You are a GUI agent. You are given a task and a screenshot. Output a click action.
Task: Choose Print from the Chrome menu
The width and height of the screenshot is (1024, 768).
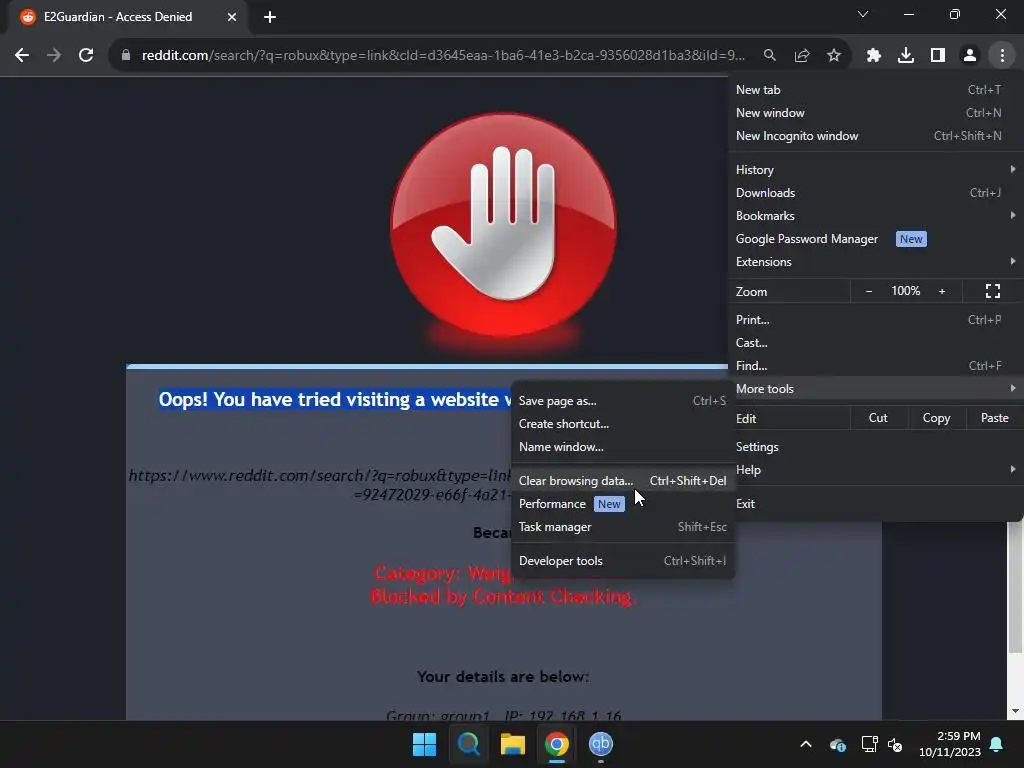(875, 320)
